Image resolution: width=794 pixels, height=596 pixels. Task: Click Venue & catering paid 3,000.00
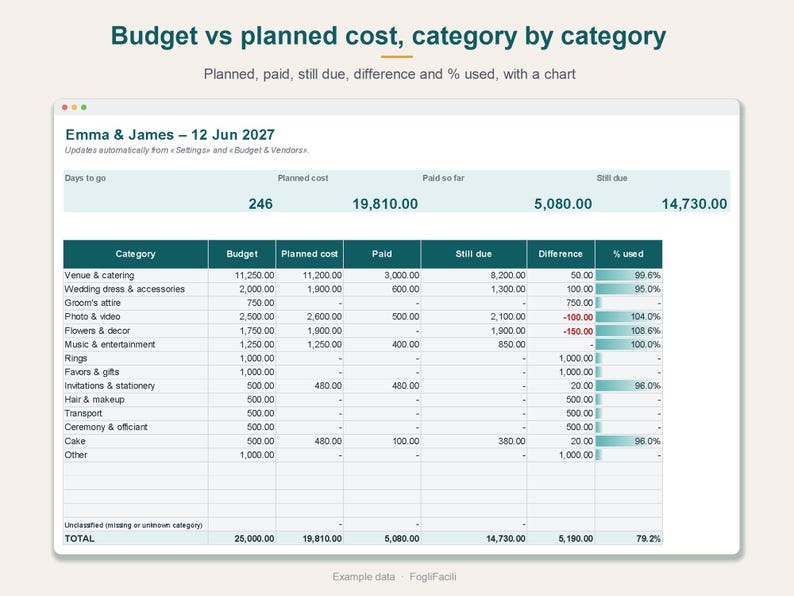click(x=382, y=275)
